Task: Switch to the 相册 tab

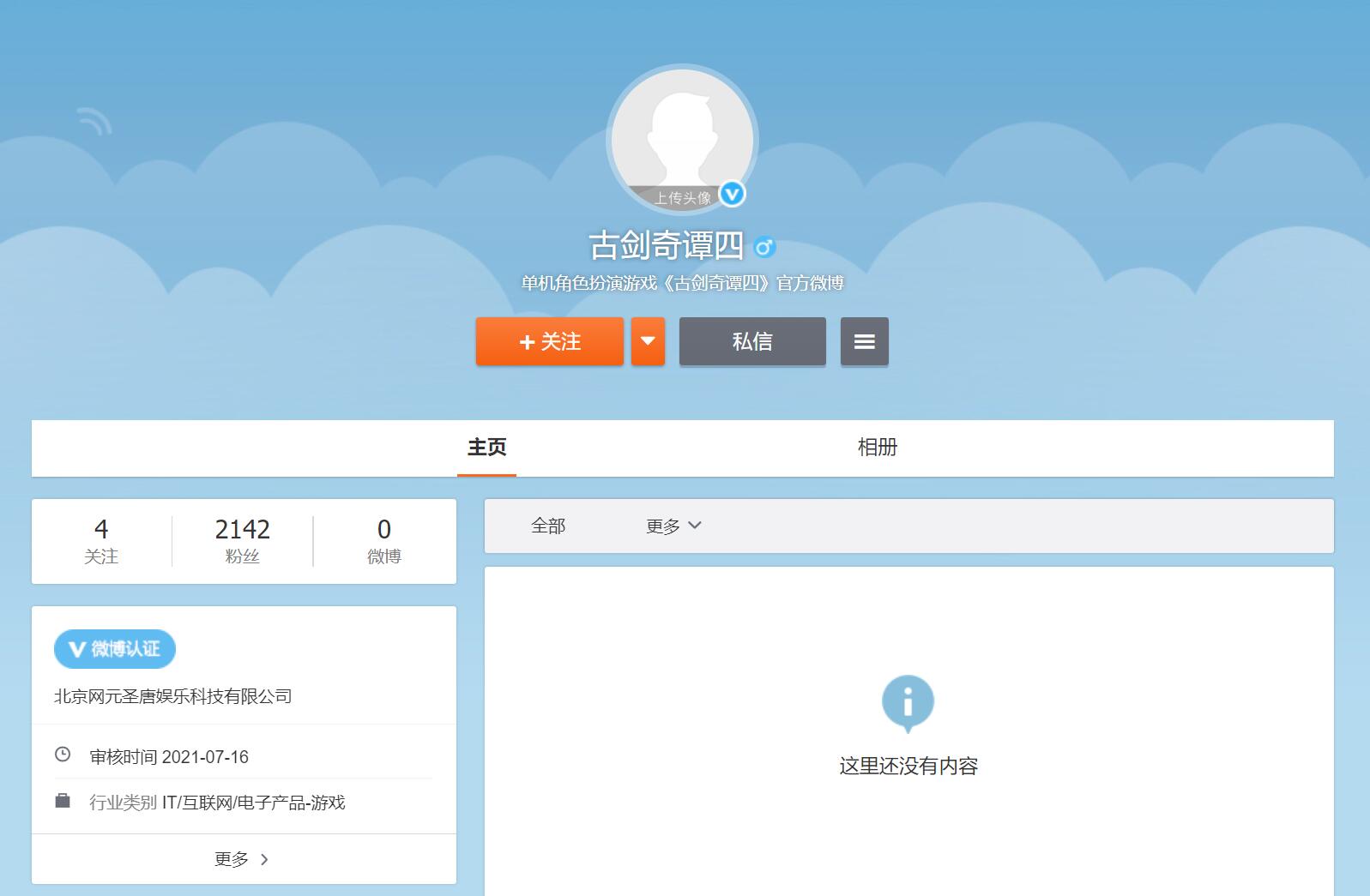Action: (x=877, y=448)
